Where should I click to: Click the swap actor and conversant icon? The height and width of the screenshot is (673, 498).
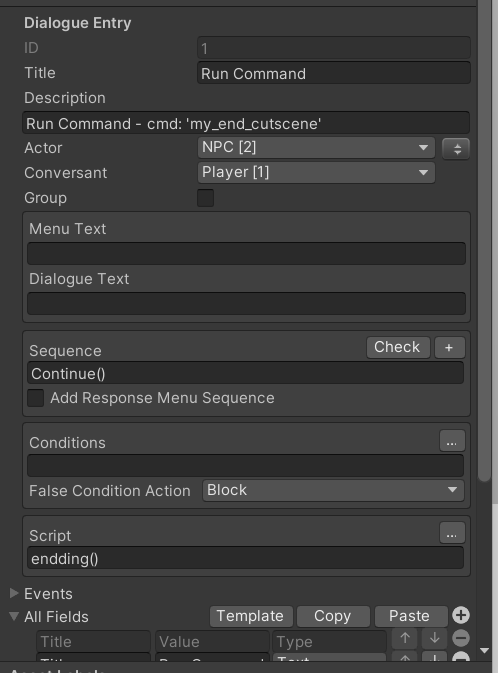456,149
